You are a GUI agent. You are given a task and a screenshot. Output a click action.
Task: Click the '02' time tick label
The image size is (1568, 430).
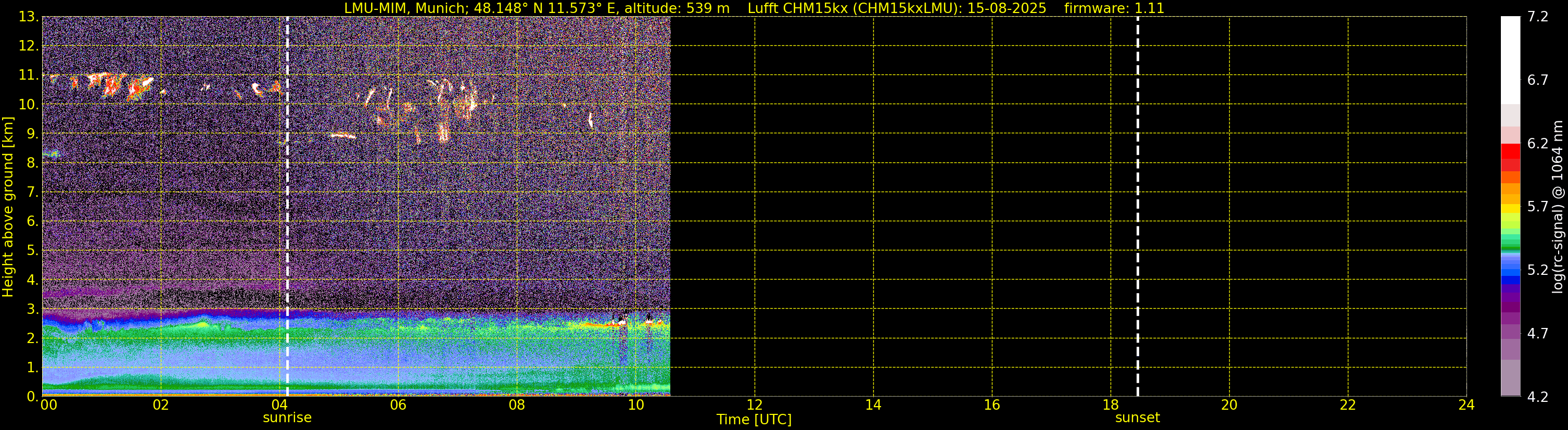(x=161, y=405)
